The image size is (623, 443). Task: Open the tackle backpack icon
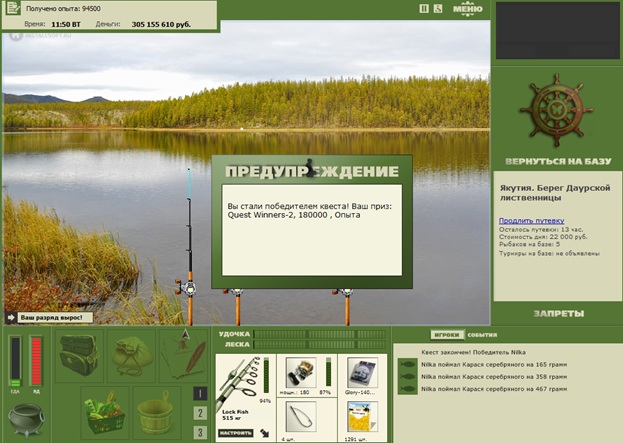78,356
